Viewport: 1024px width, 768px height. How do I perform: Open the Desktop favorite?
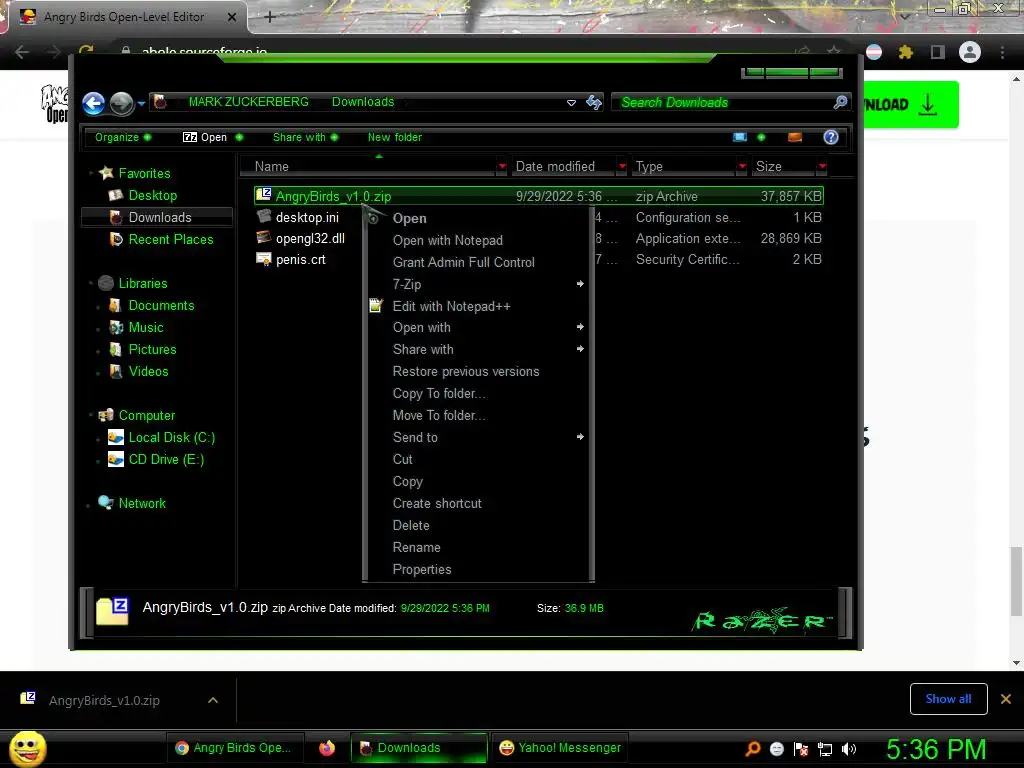(152, 195)
